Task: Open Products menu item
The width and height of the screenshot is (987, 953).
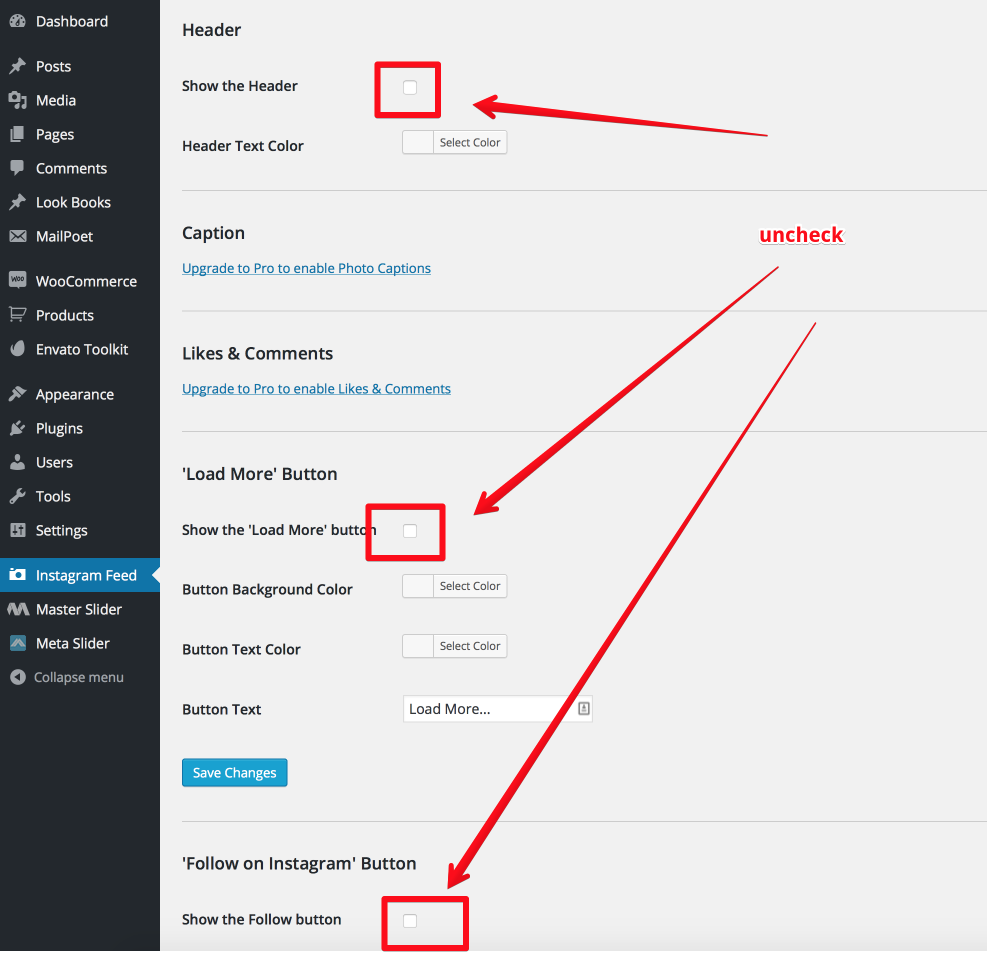Action: [80, 315]
